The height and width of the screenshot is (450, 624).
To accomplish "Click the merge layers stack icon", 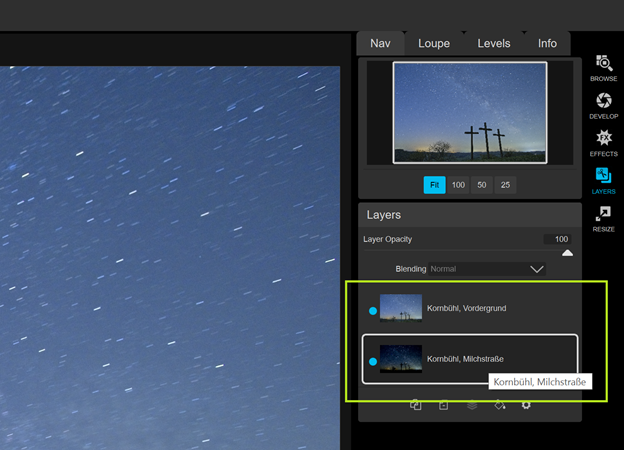I will click(472, 405).
